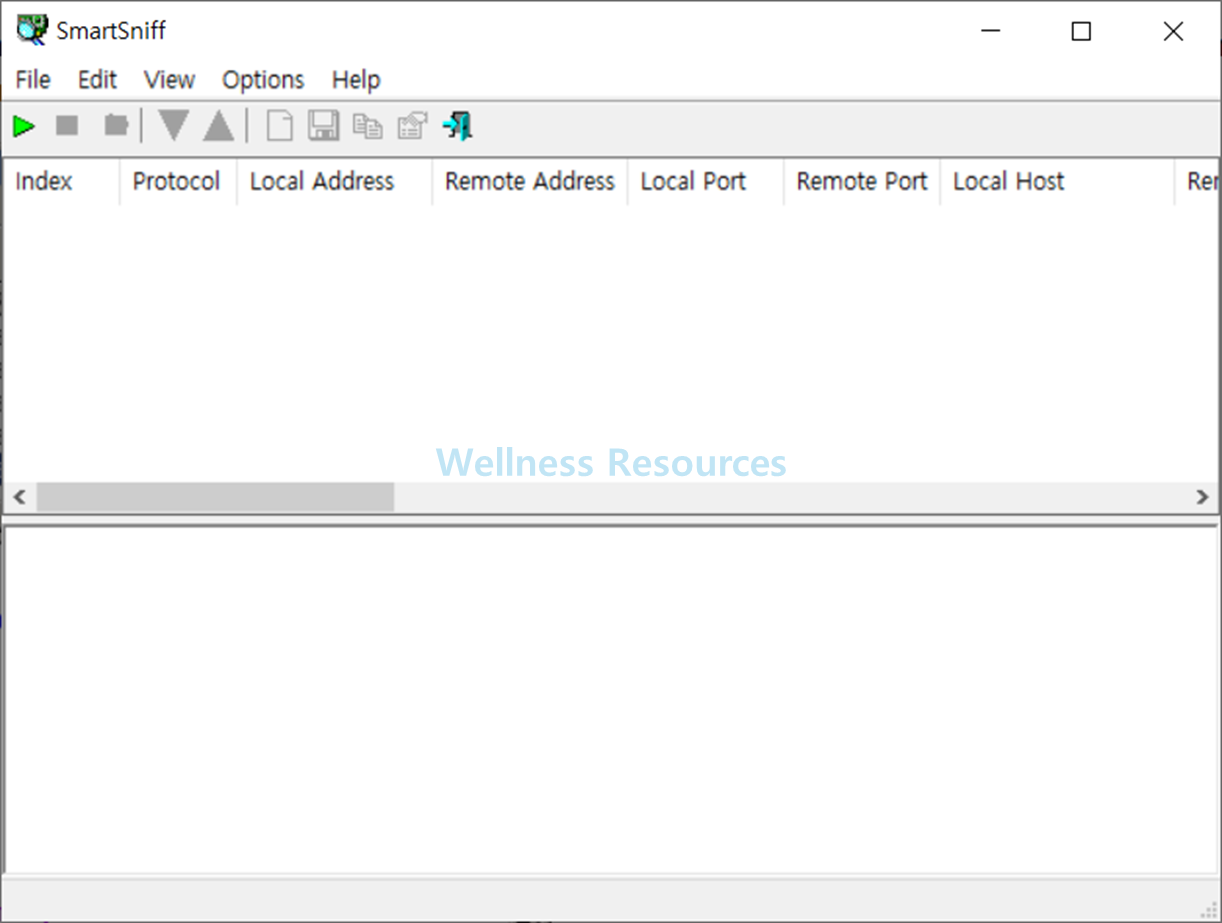Click the SmartSniff application icon in title bar

click(32, 30)
